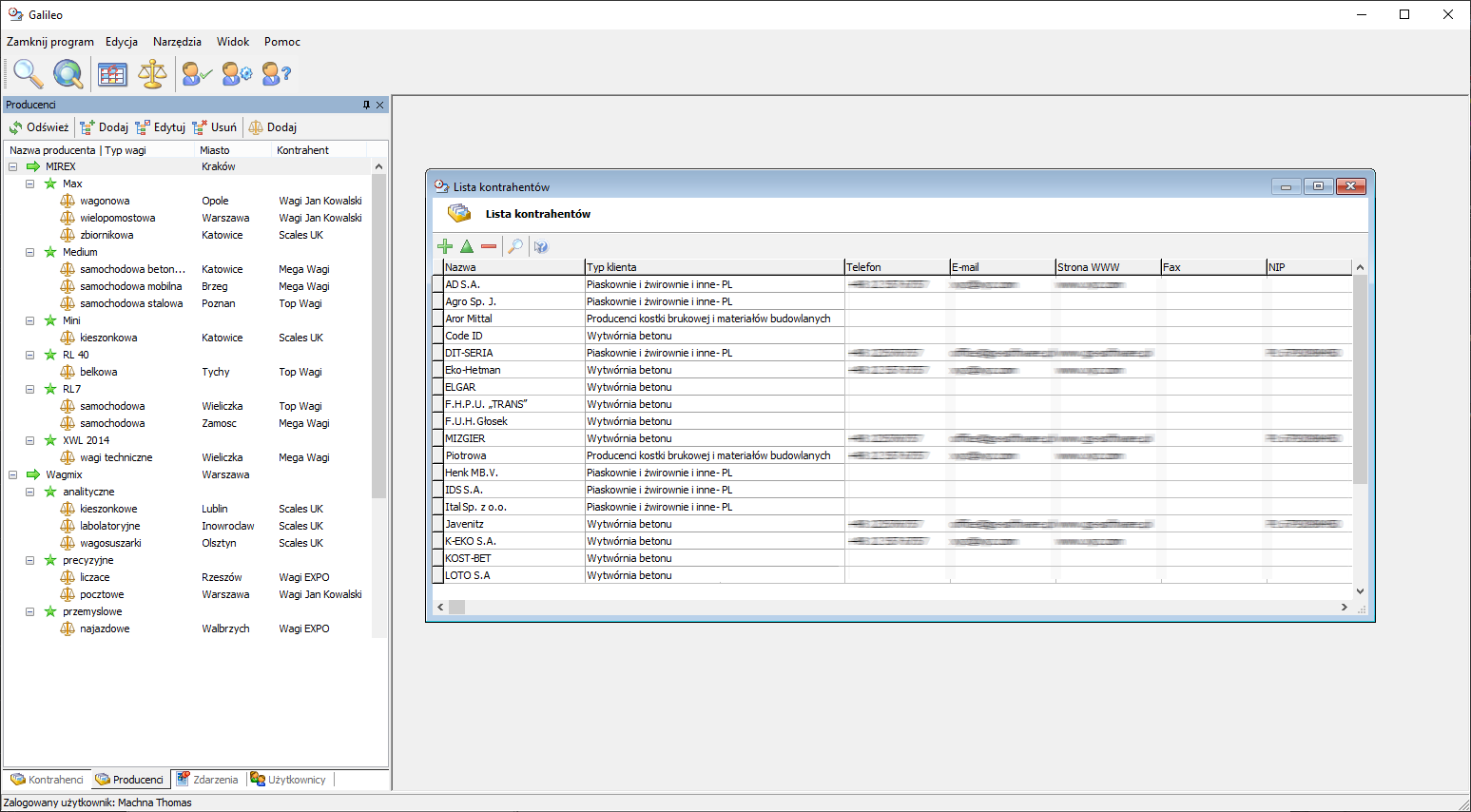The height and width of the screenshot is (812, 1471).
Task: Open the globe search tool
Action: (x=68, y=73)
